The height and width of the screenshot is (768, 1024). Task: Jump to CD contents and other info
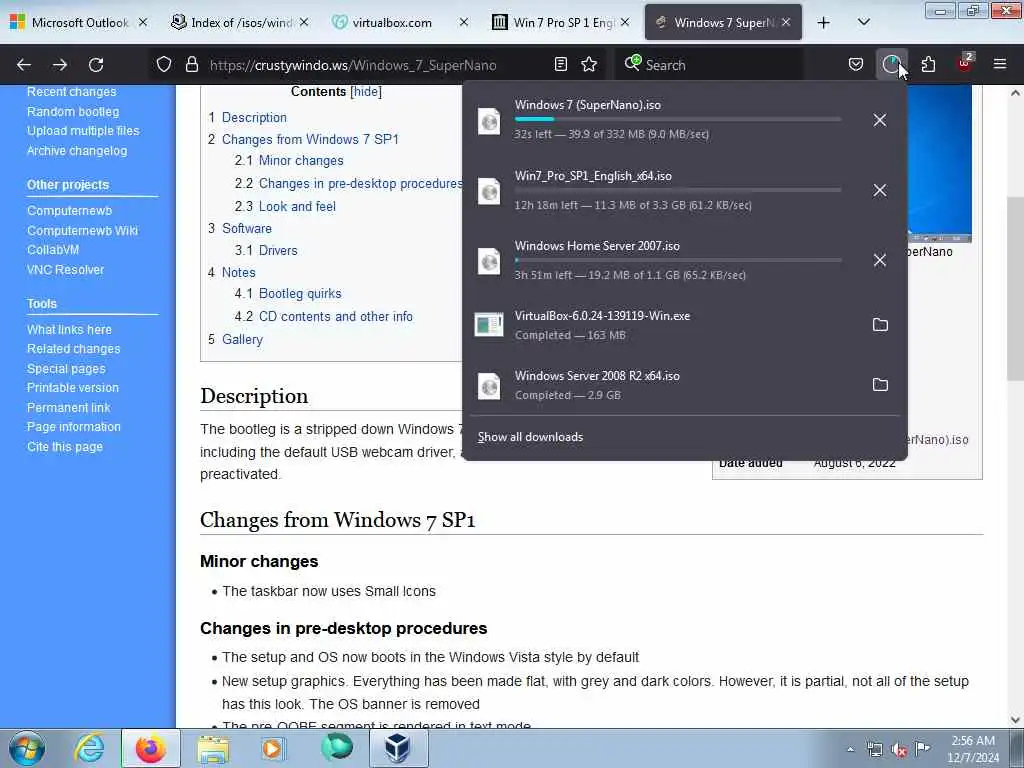tap(336, 316)
